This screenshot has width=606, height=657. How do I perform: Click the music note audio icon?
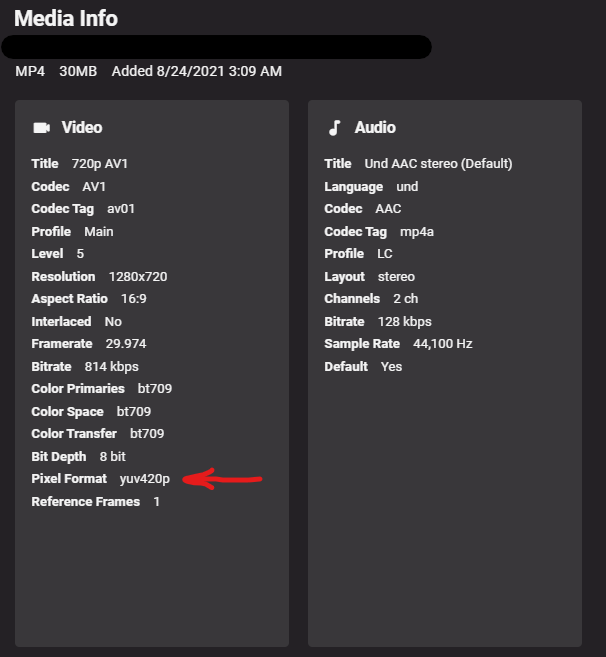coord(335,128)
